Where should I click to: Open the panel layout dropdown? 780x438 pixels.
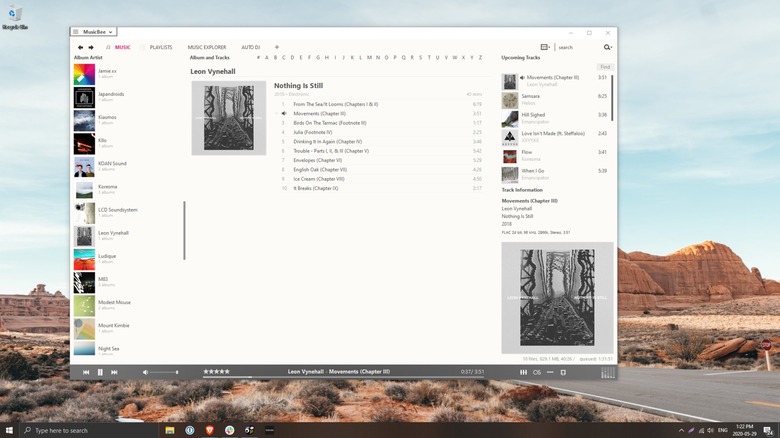545,47
